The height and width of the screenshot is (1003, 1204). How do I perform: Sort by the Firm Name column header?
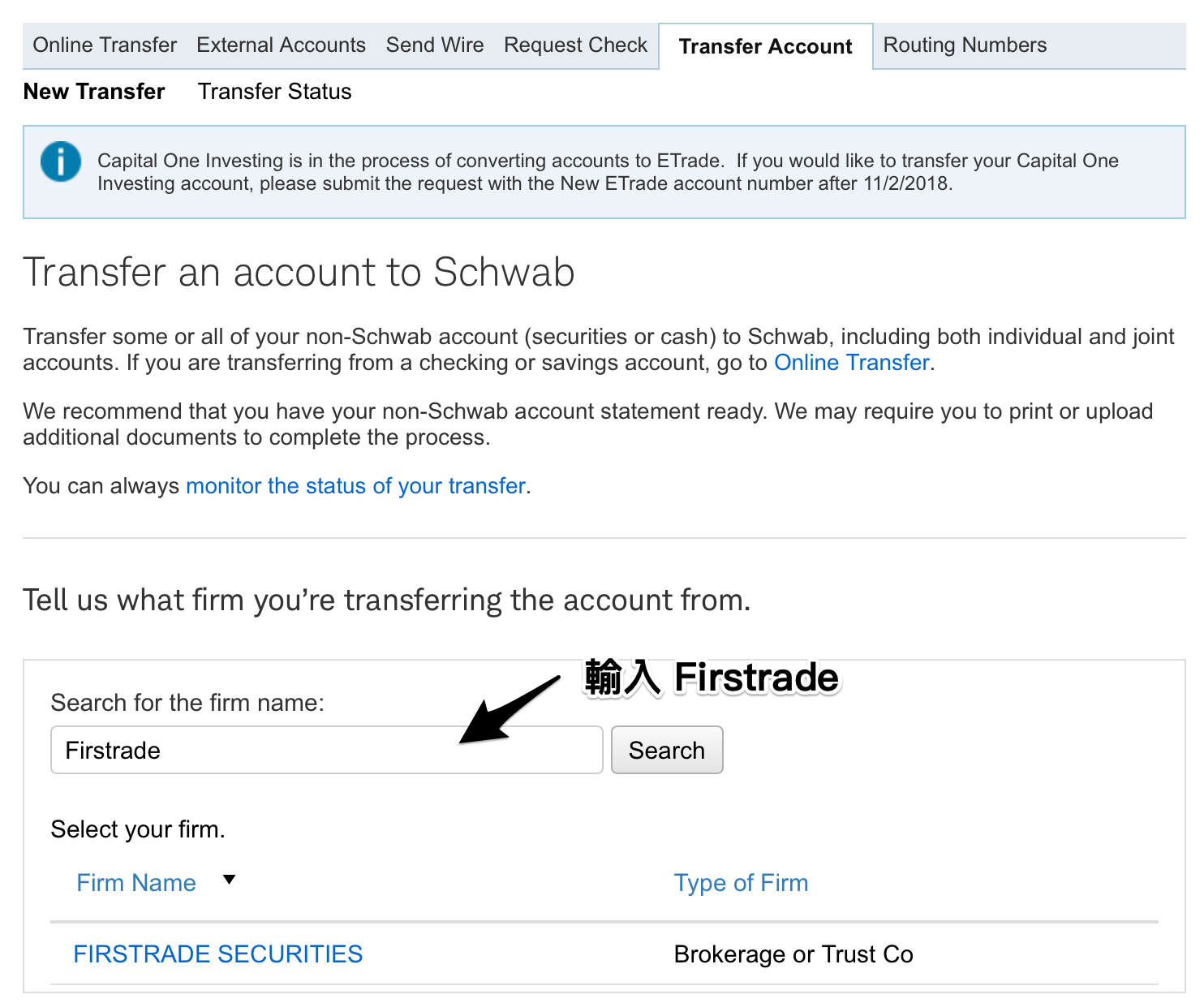point(136,883)
